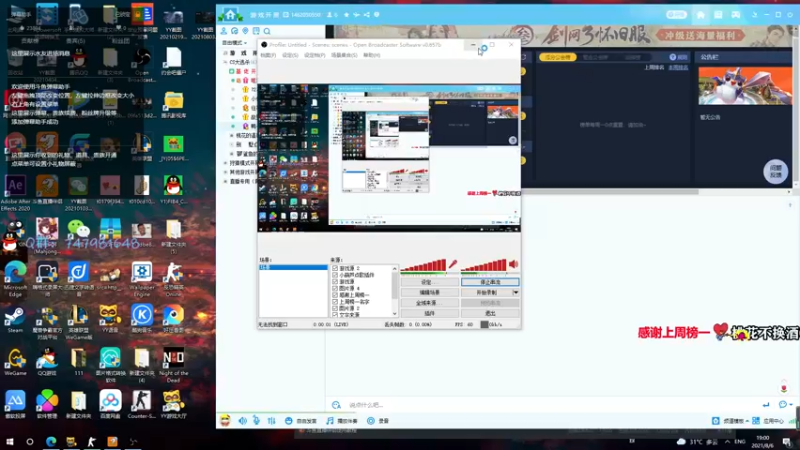Select the yellow highlighted tab in channel panel
Screen dimensions: 800x450
558,57
